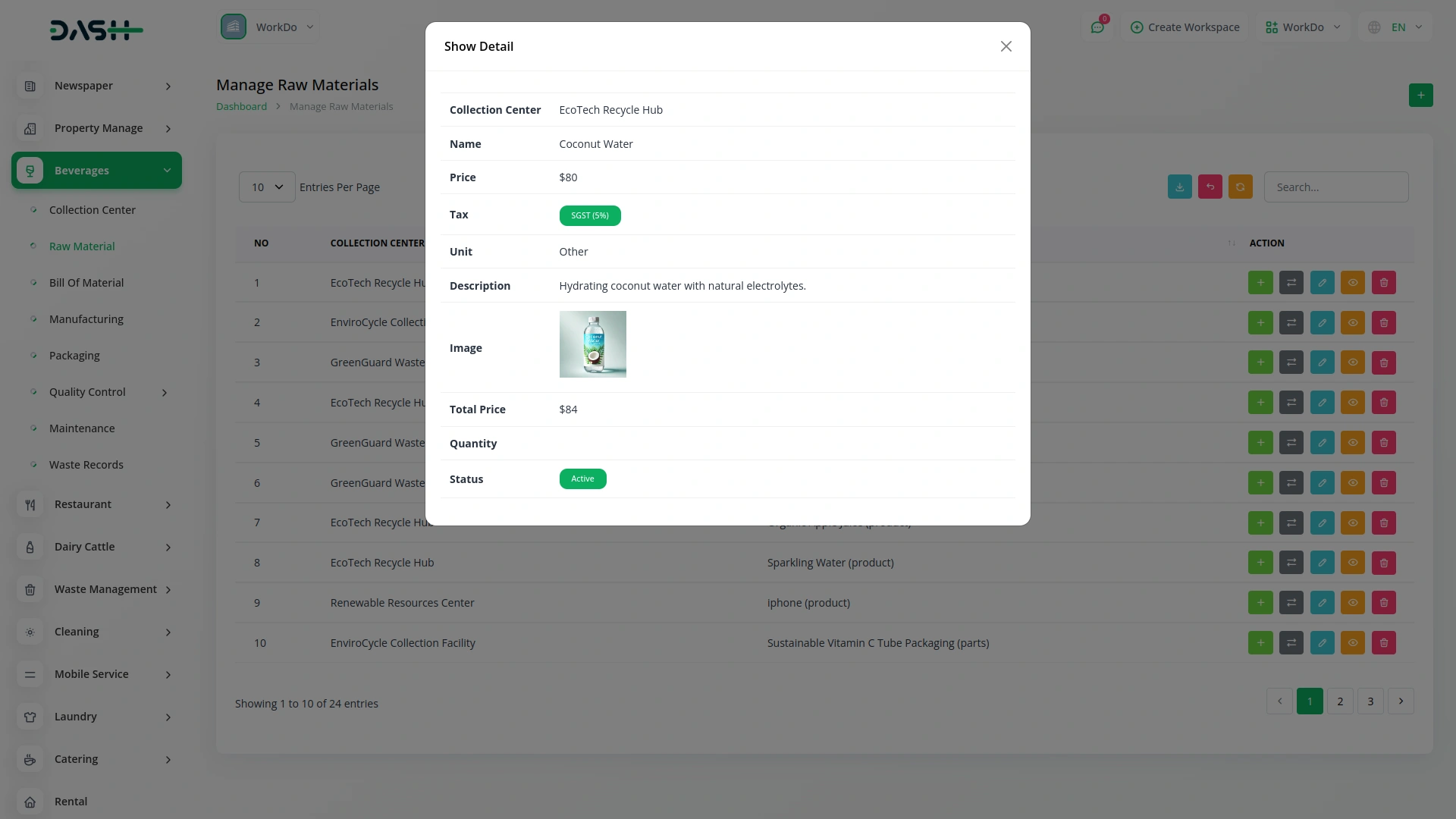The image size is (1456, 819).
Task: Click the blue download export icon
Action: (x=1179, y=187)
